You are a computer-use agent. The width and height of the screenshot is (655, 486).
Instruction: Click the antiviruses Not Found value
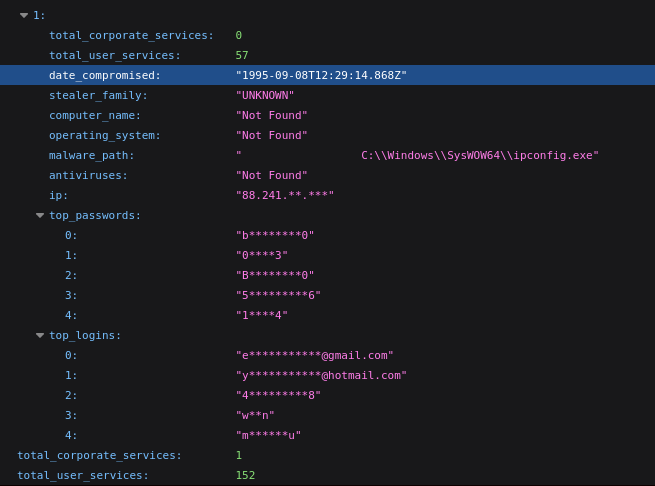click(272, 176)
